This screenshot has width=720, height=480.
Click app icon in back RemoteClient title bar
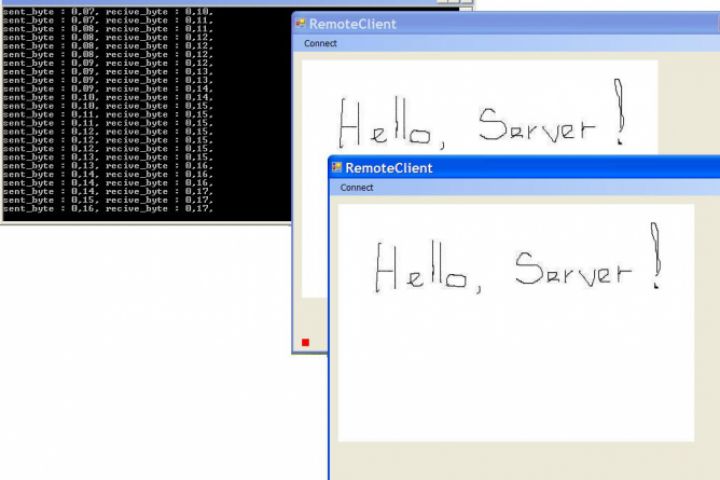[x=301, y=23]
